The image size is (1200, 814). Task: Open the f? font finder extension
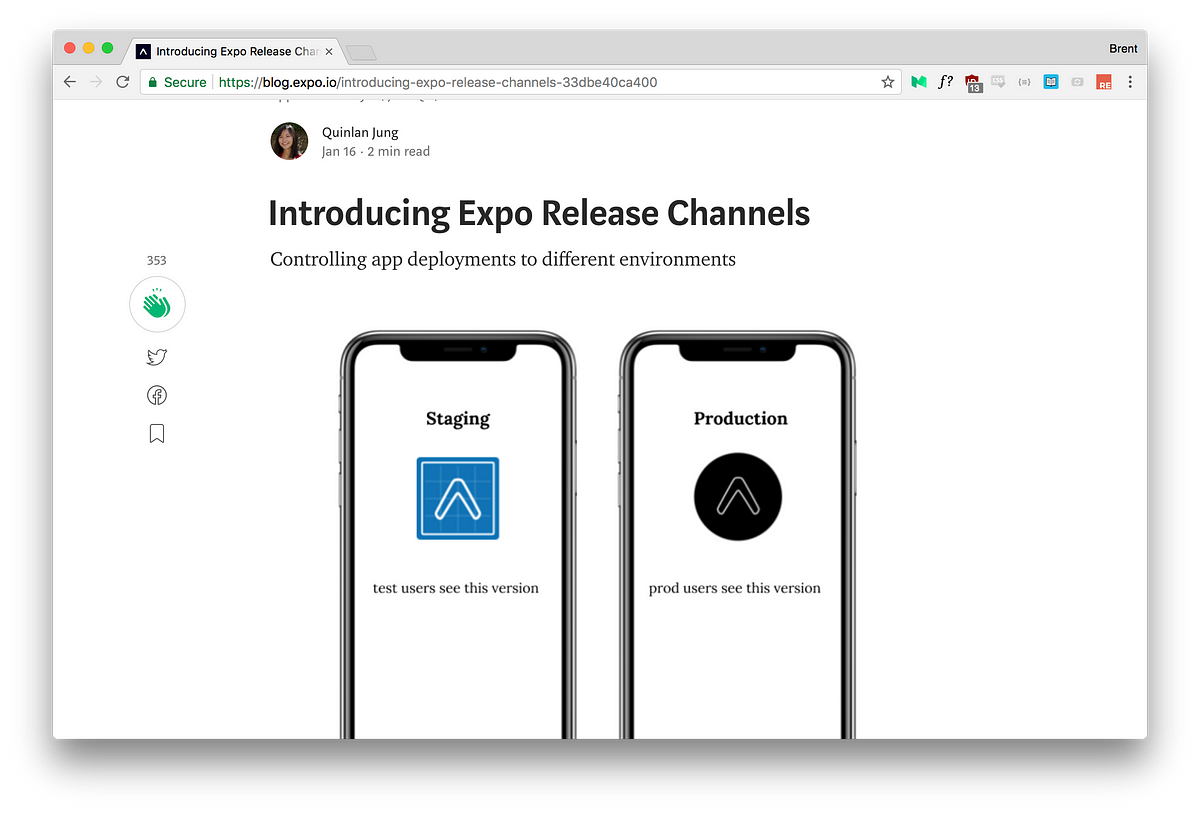(946, 82)
